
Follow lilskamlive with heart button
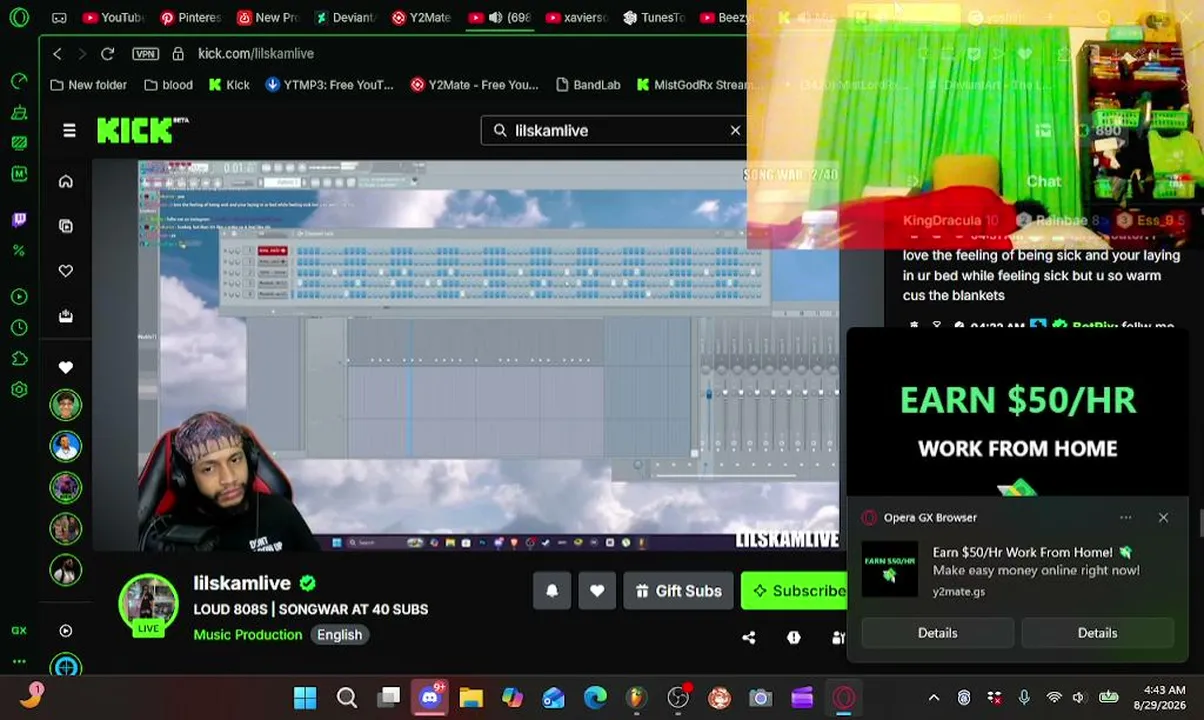597,591
